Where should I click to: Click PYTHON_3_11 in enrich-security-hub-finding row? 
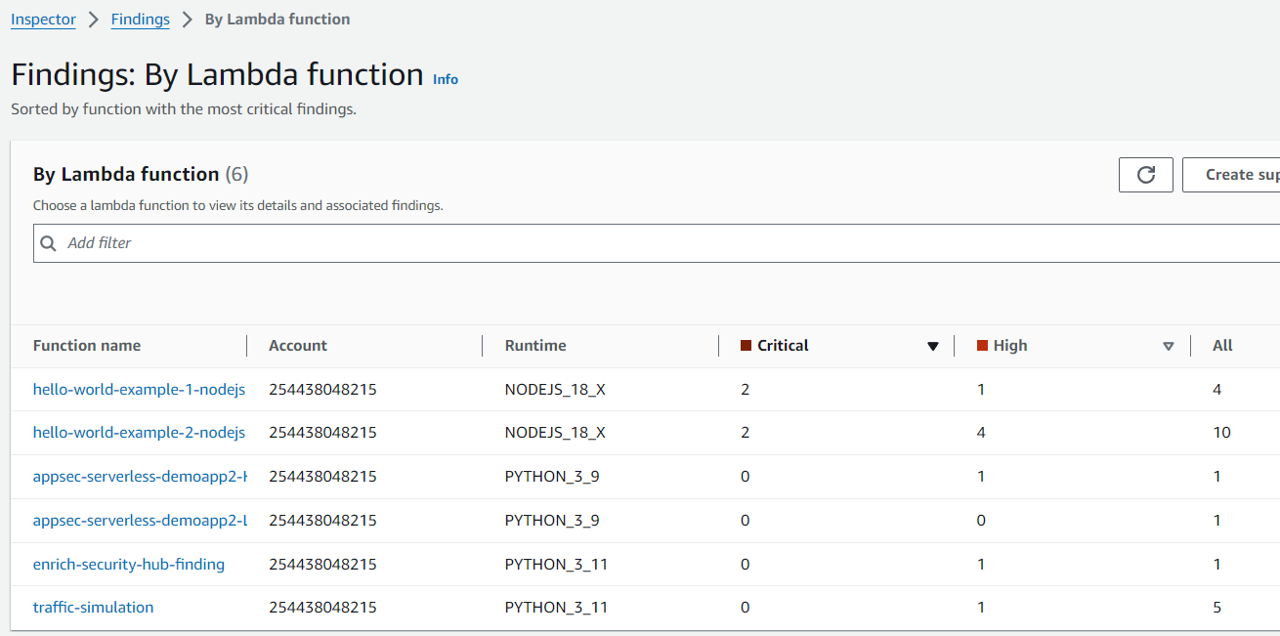pos(555,564)
